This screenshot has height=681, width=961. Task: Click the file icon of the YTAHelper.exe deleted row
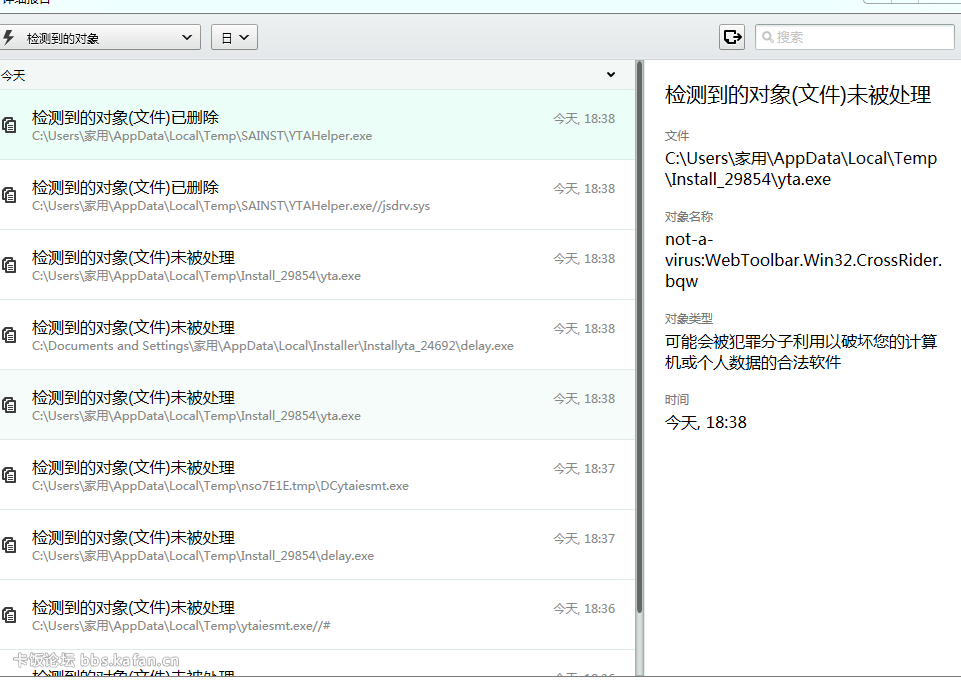pyautogui.click(x=9, y=125)
